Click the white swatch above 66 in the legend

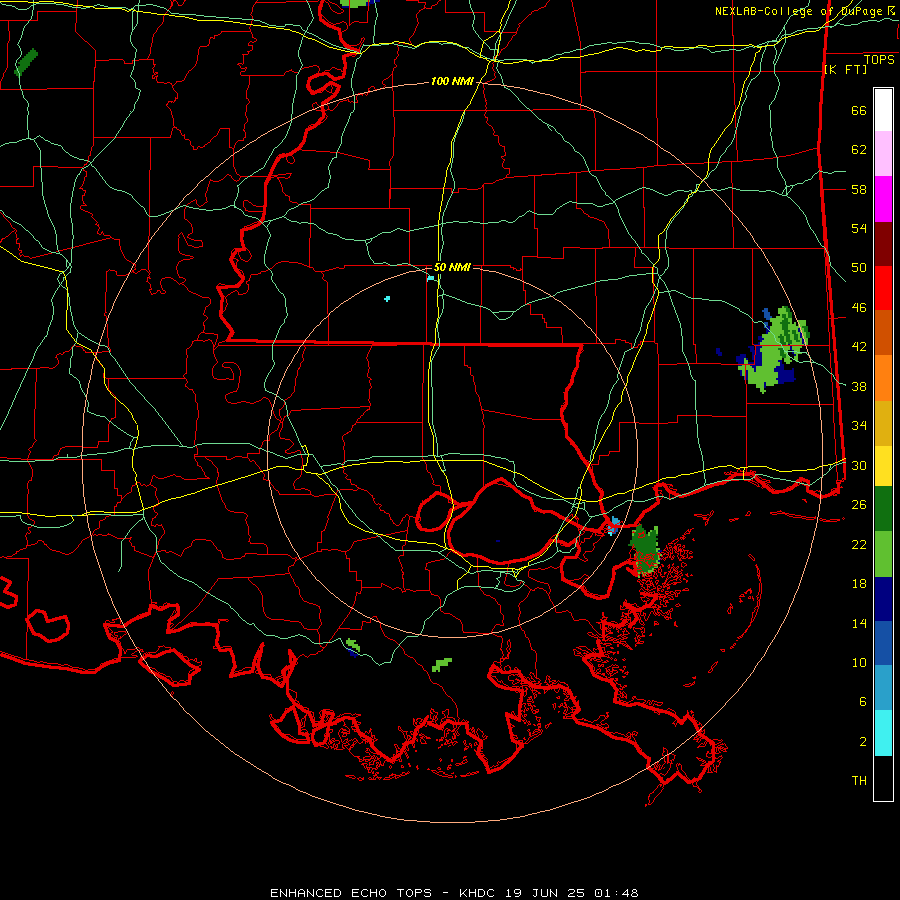tap(883, 110)
